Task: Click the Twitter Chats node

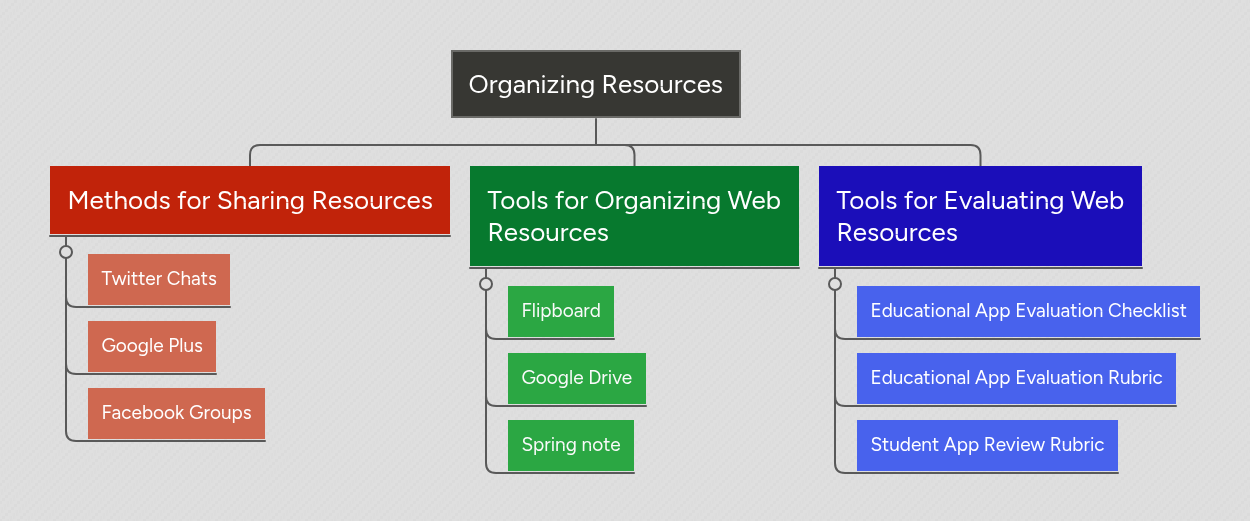Action: (159, 279)
